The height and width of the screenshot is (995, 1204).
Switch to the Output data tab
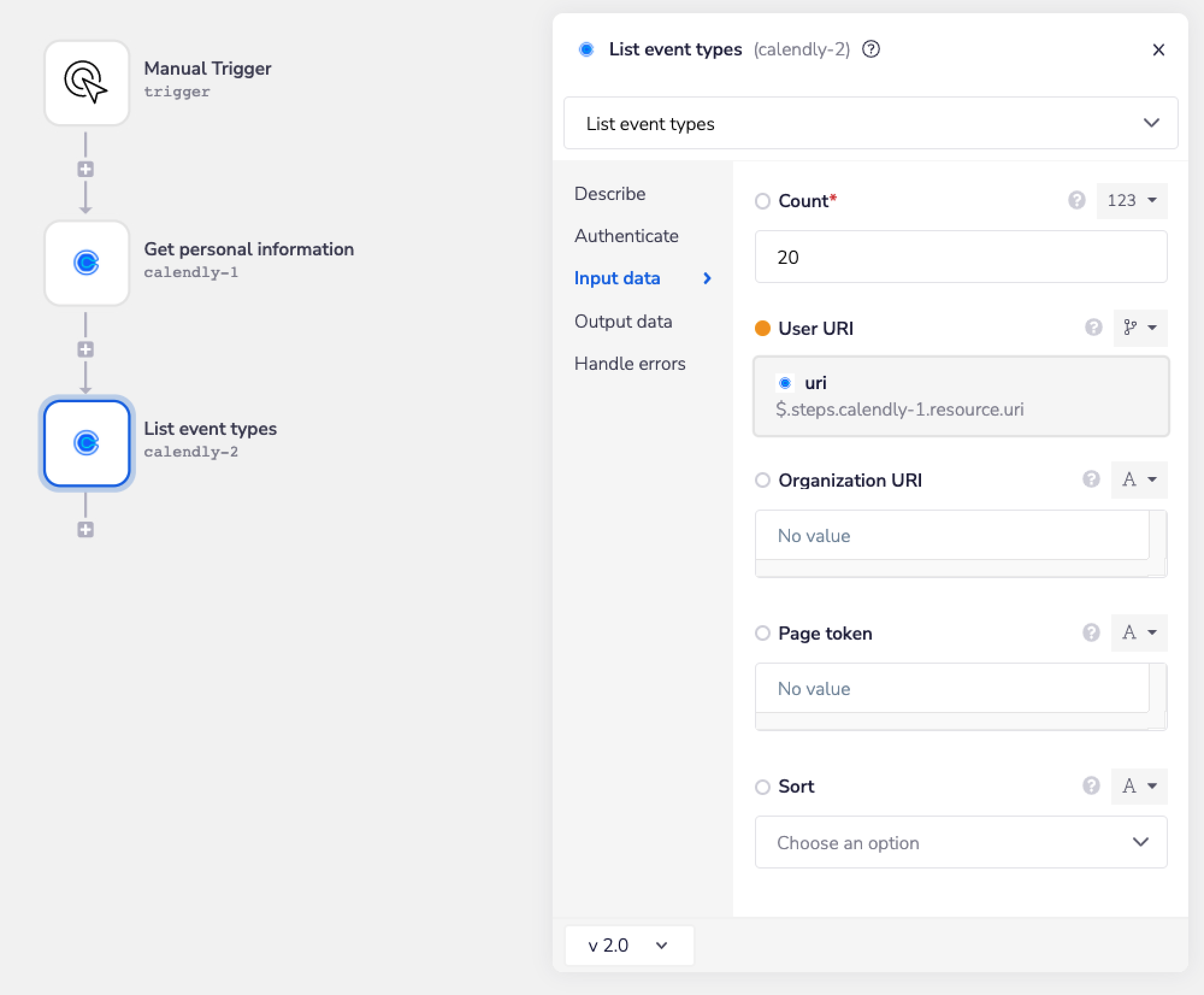pos(623,321)
